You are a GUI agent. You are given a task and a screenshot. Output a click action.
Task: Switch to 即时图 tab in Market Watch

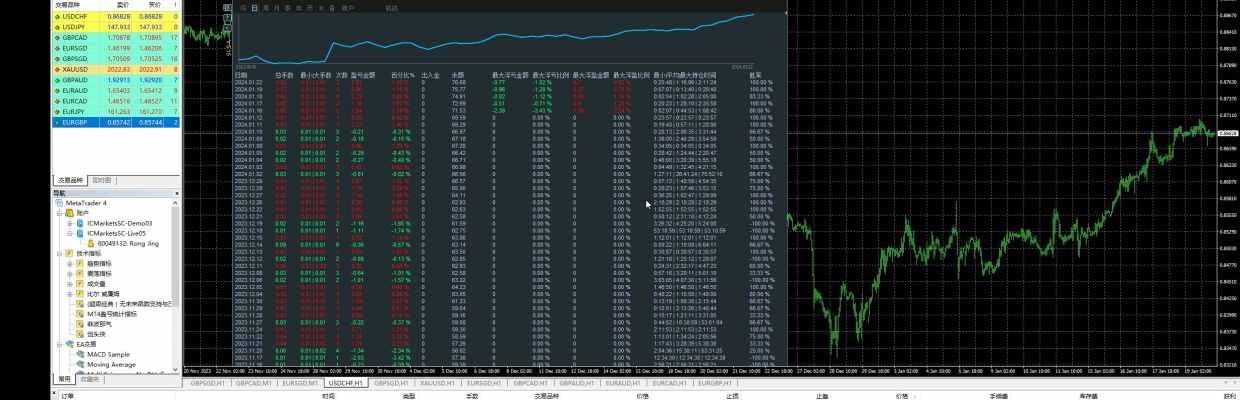click(x=102, y=180)
